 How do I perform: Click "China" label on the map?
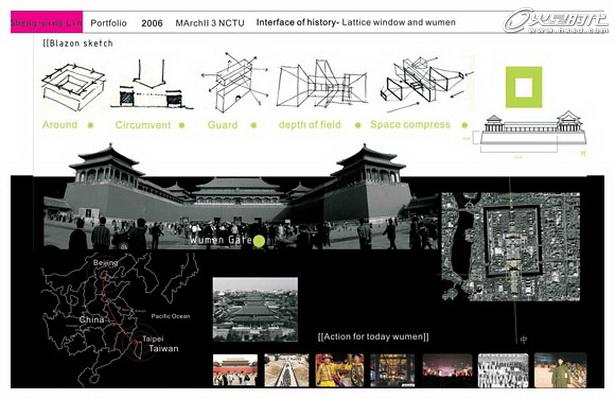point(91,319)
